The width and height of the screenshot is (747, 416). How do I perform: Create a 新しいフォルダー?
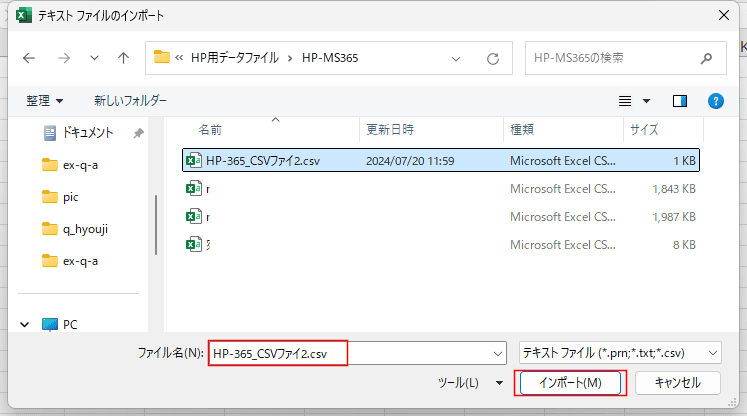coord(130,101)
